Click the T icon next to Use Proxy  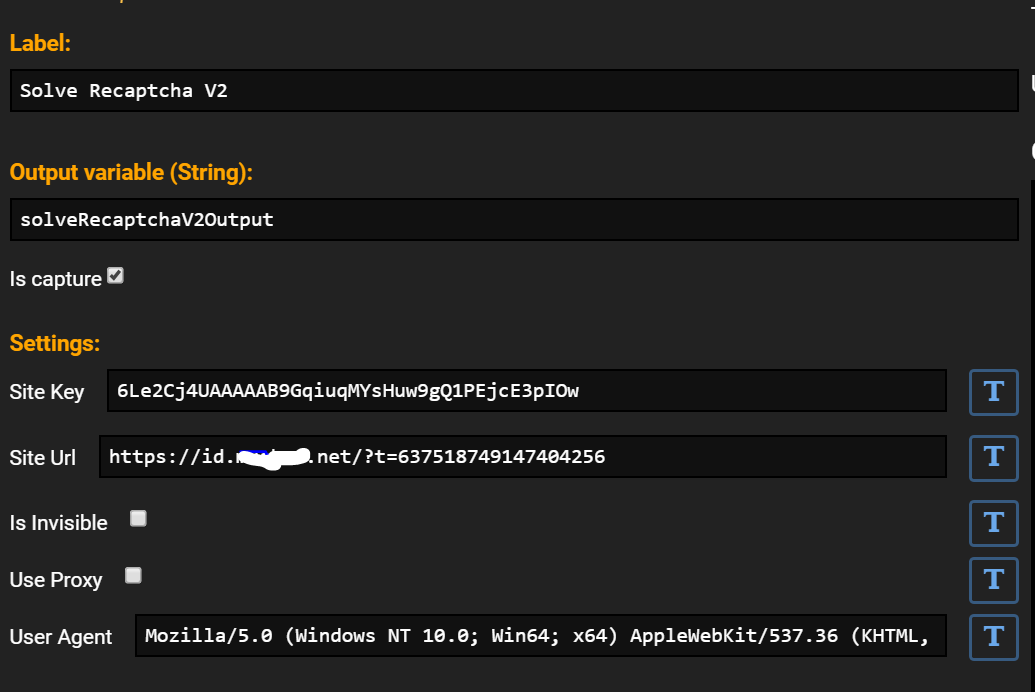click(993, 580)
